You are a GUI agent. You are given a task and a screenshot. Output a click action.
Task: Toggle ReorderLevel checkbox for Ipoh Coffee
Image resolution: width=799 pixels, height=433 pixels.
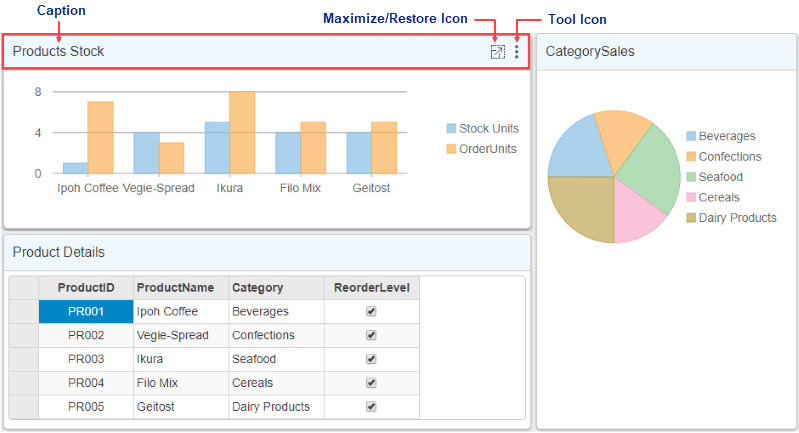click(371, 312)
